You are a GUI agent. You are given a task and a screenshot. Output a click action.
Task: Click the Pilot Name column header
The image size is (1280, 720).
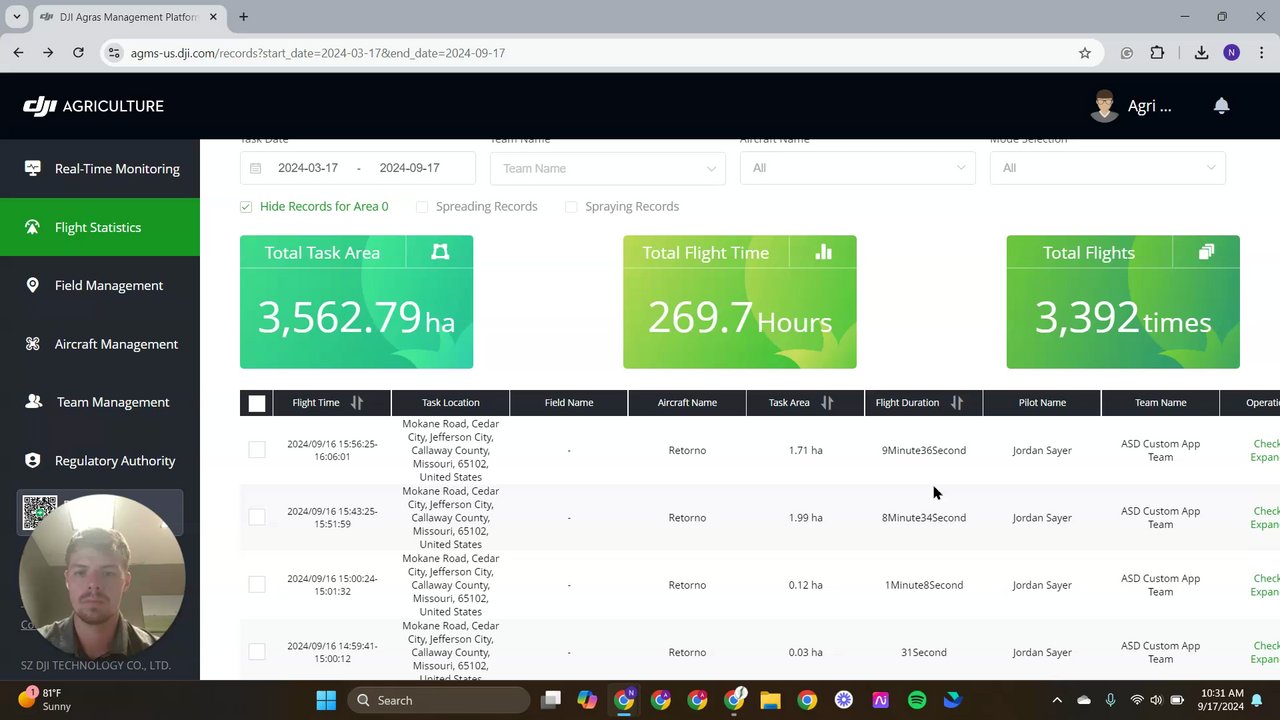click(x=1042, y=403)
